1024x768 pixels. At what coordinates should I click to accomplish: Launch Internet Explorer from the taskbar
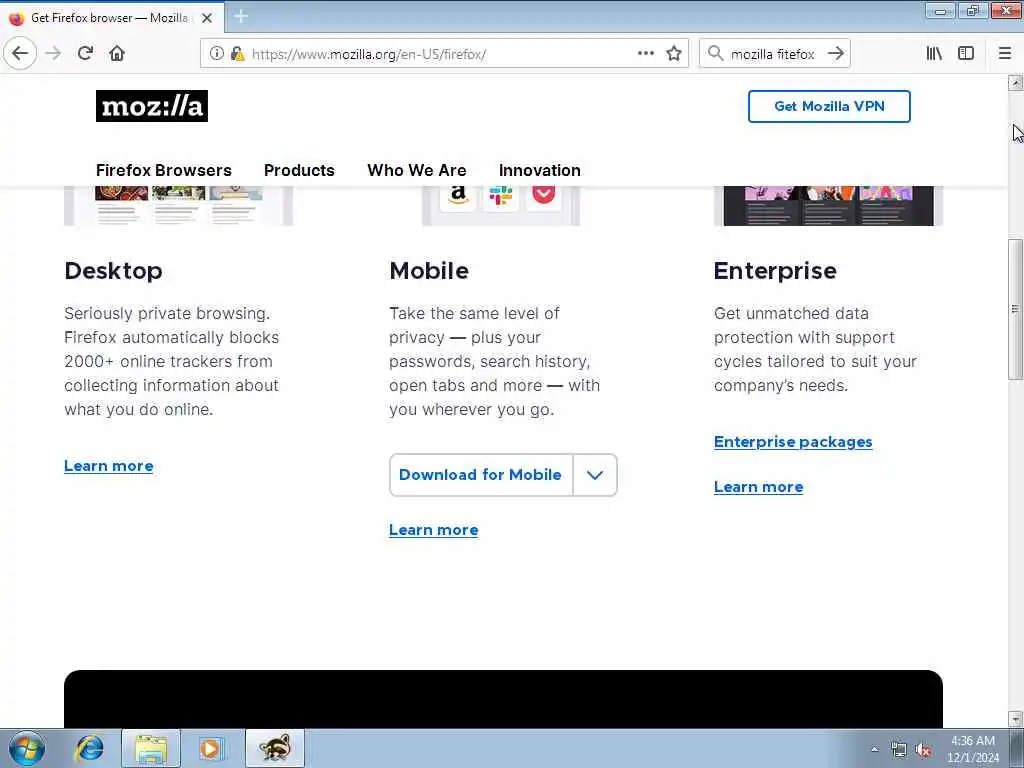(x=89, y=748)
